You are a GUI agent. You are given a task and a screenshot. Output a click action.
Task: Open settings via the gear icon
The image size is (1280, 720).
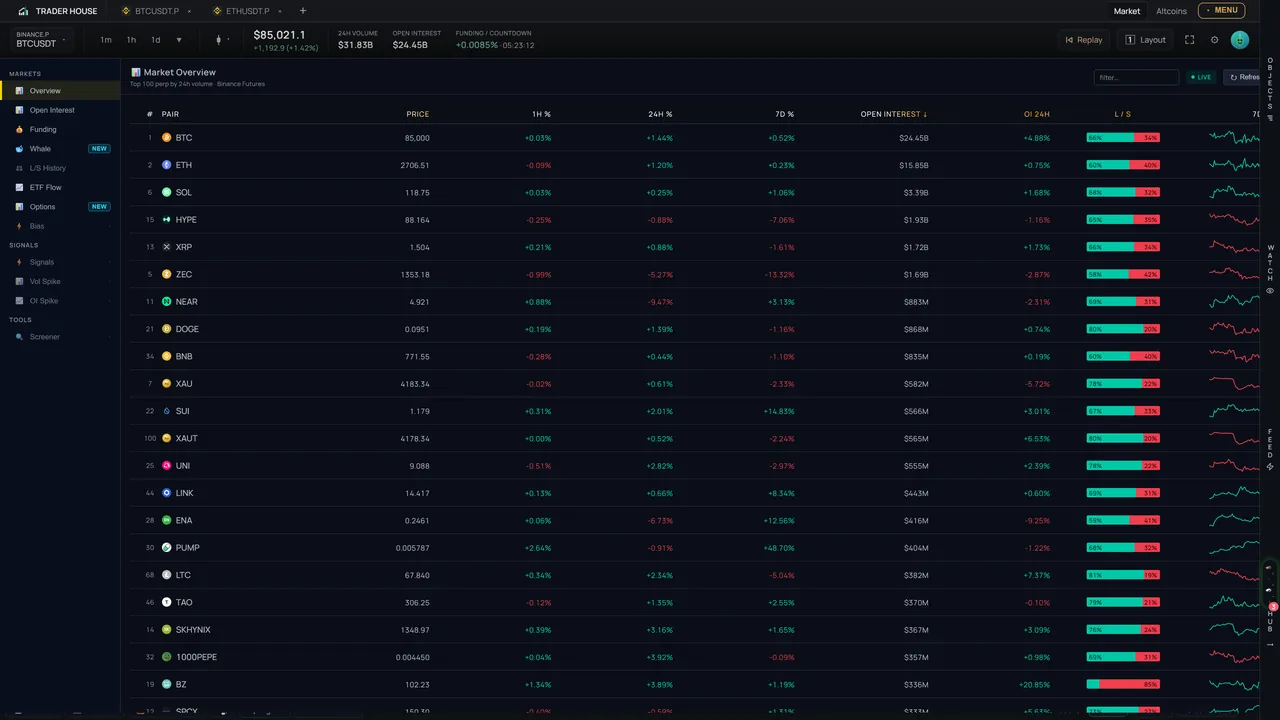point(1215,40)
